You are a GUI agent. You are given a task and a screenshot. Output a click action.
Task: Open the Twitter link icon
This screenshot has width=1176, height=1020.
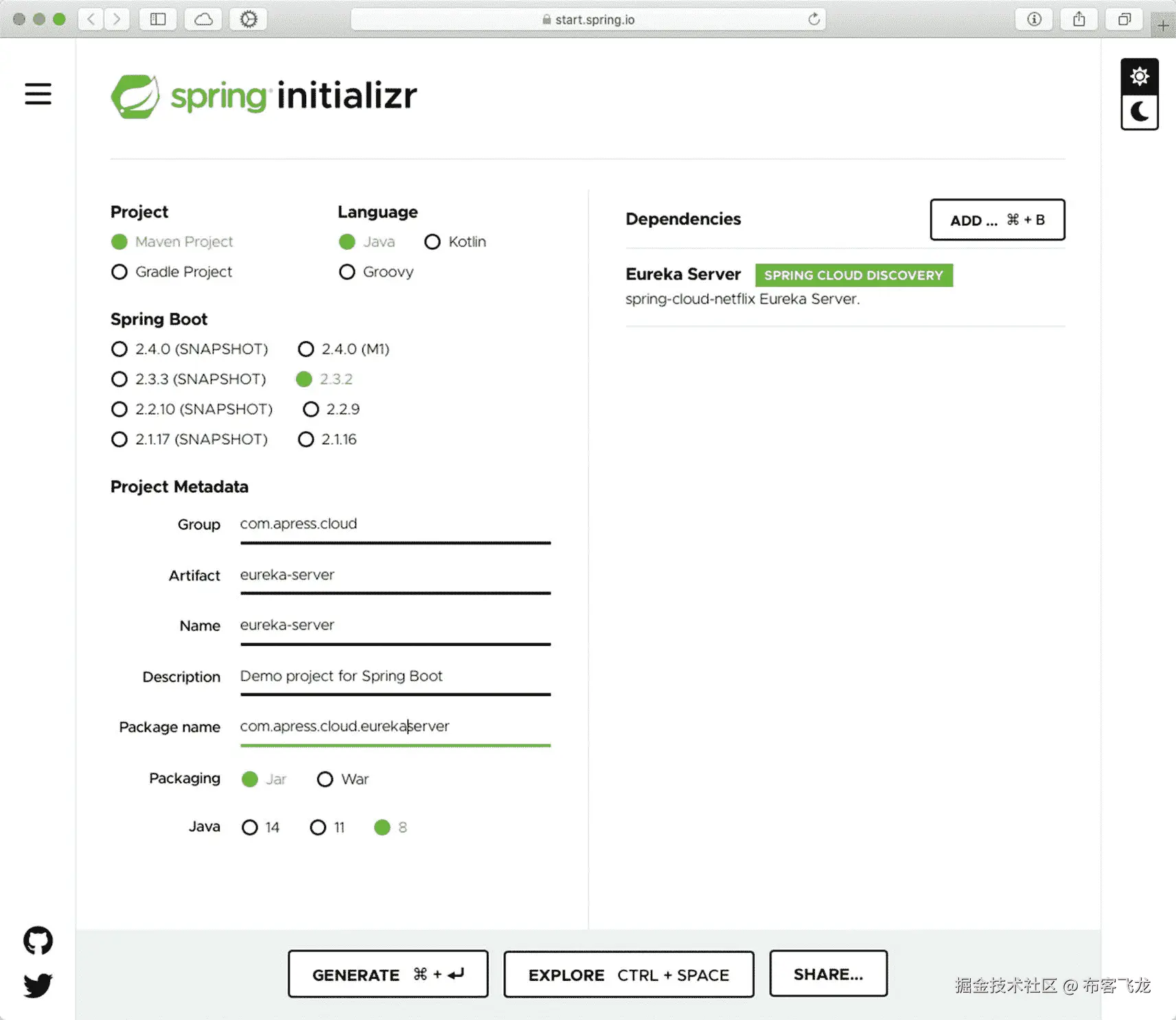pos(38,985)
